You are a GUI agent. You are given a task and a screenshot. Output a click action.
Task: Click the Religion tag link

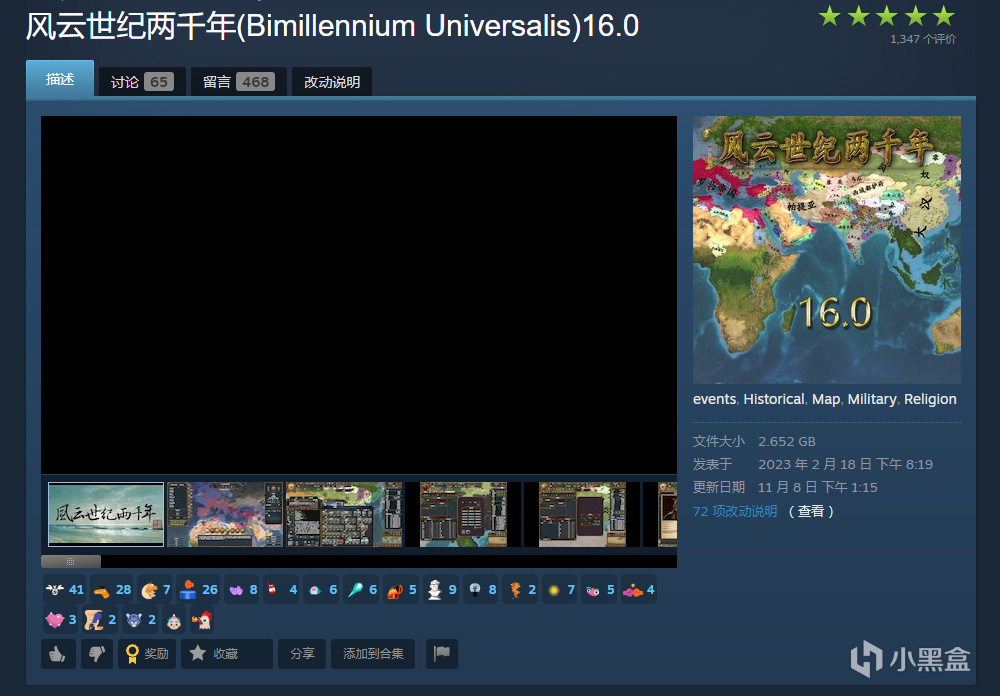930,399
